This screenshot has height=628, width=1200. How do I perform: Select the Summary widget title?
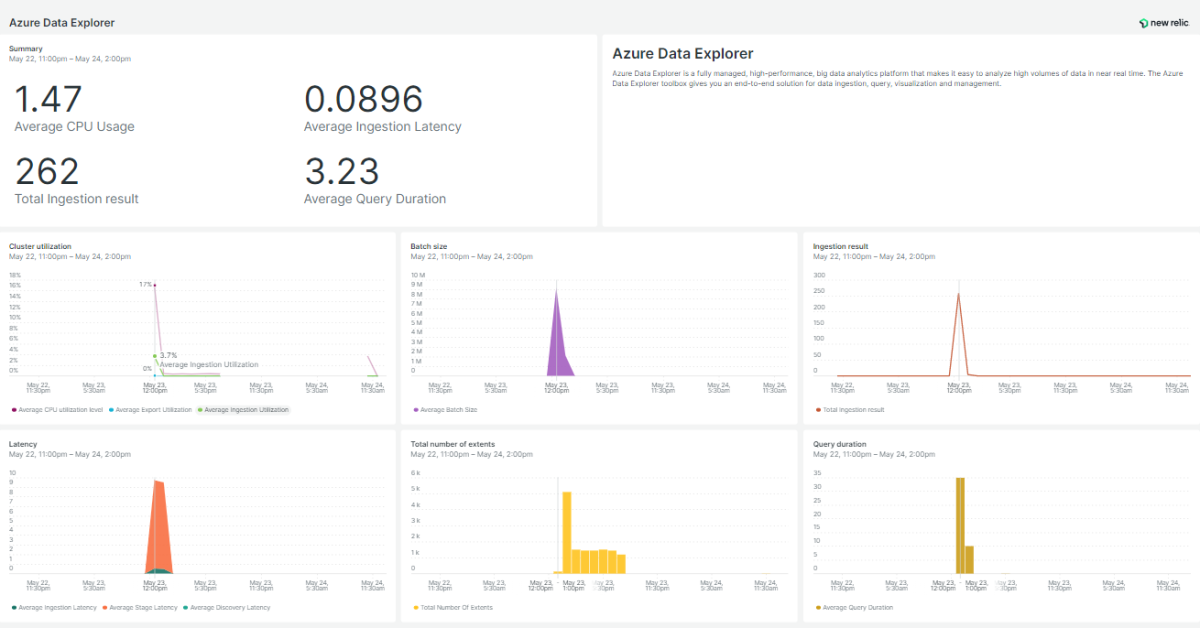pos(26,48)
